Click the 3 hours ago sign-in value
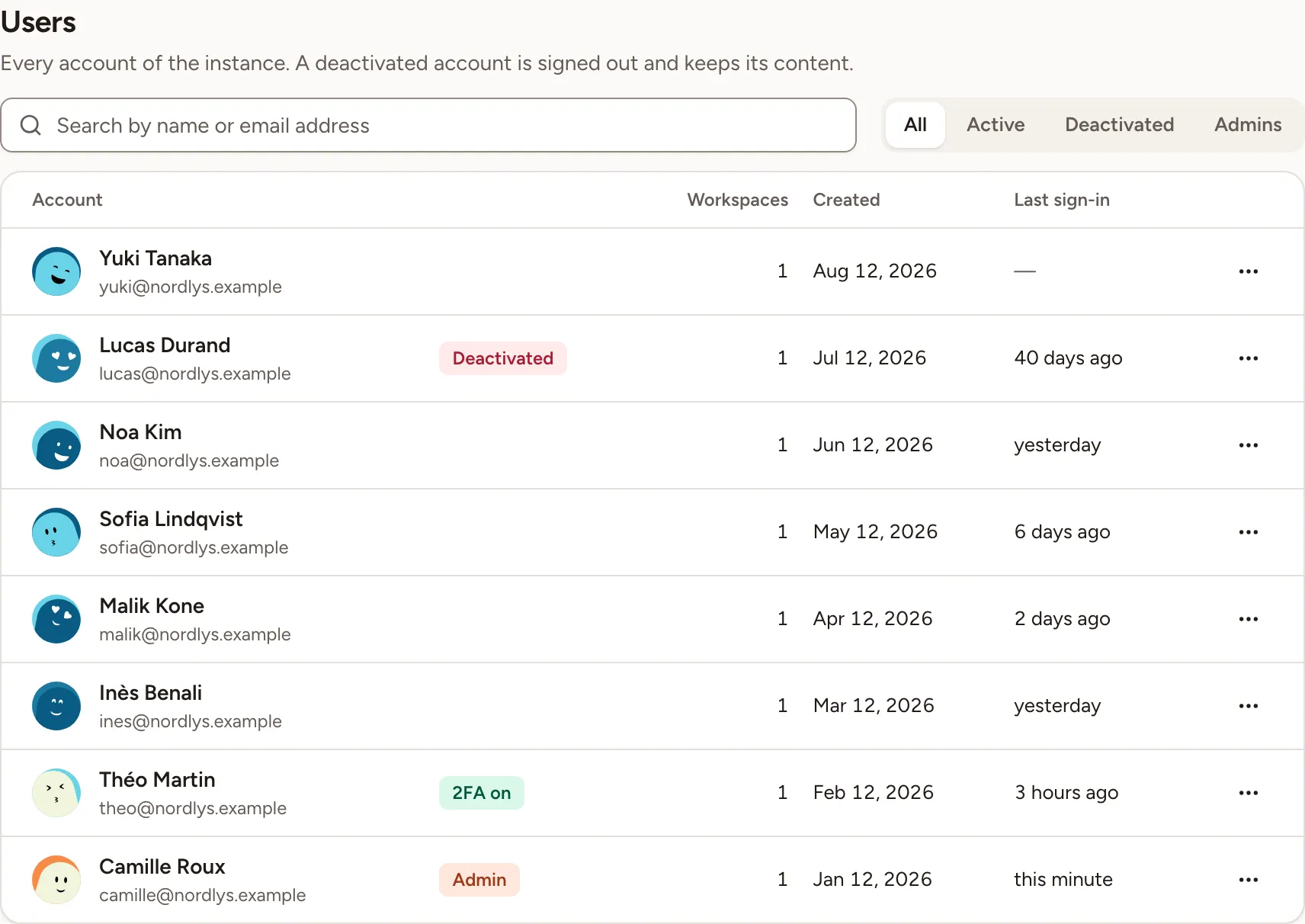 coord(1066,793)
